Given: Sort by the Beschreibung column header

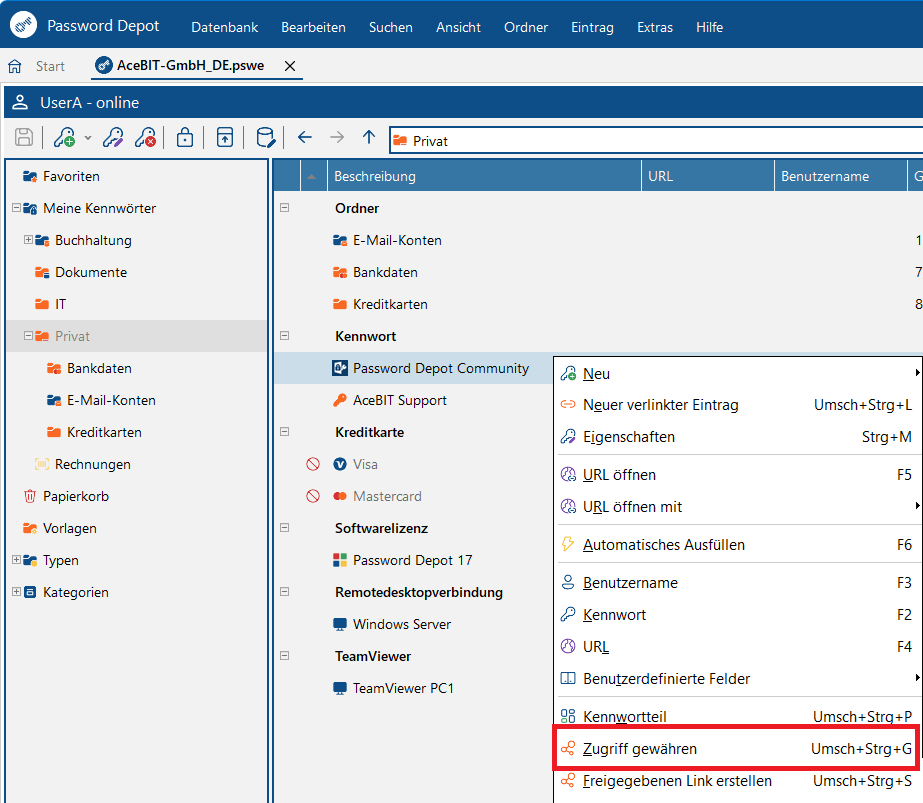Looking at the screenshot, I should [x=484, y=176].
